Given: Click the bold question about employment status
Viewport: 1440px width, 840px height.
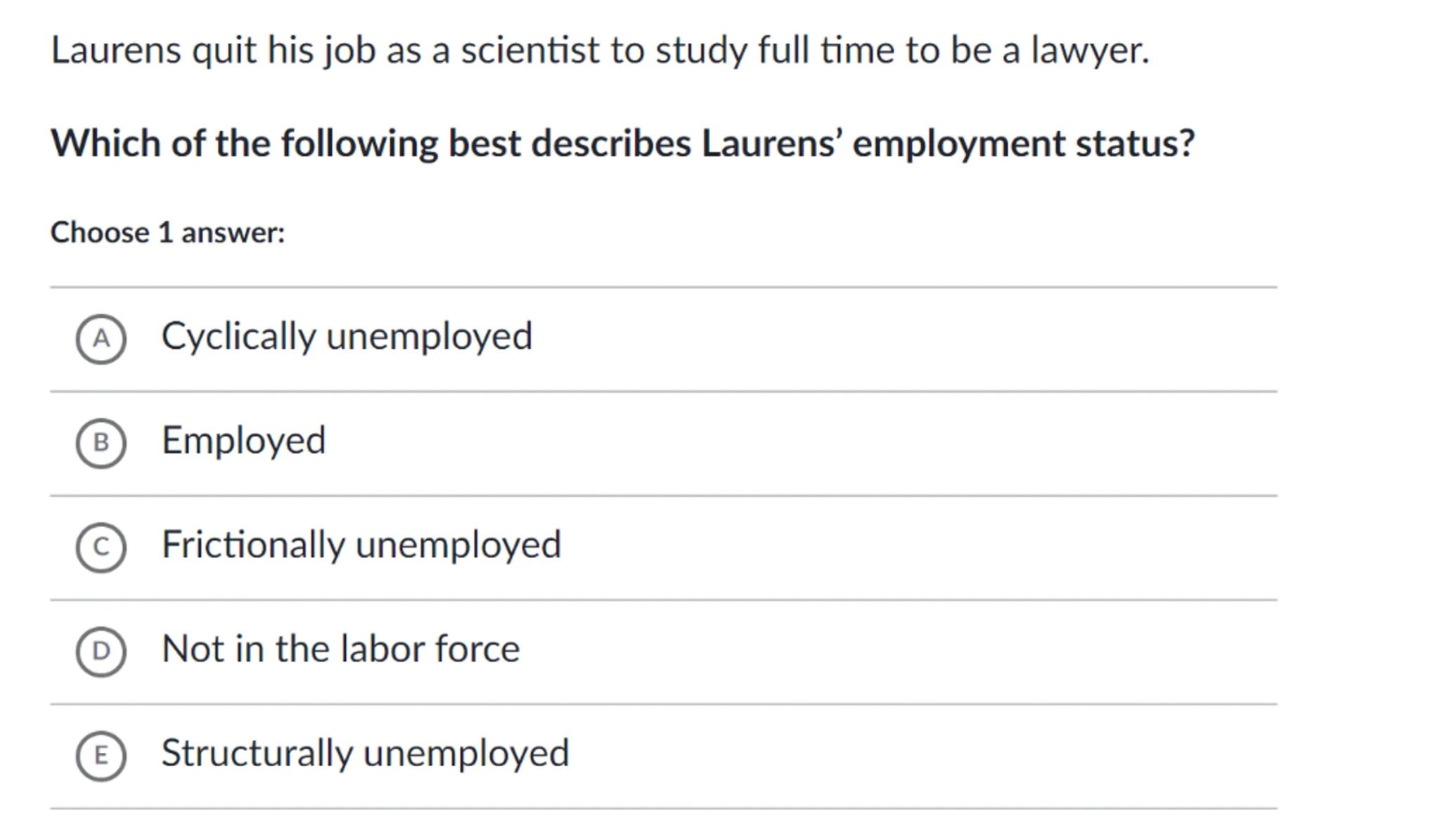Looking at the screenshot, I should point(622,143).
